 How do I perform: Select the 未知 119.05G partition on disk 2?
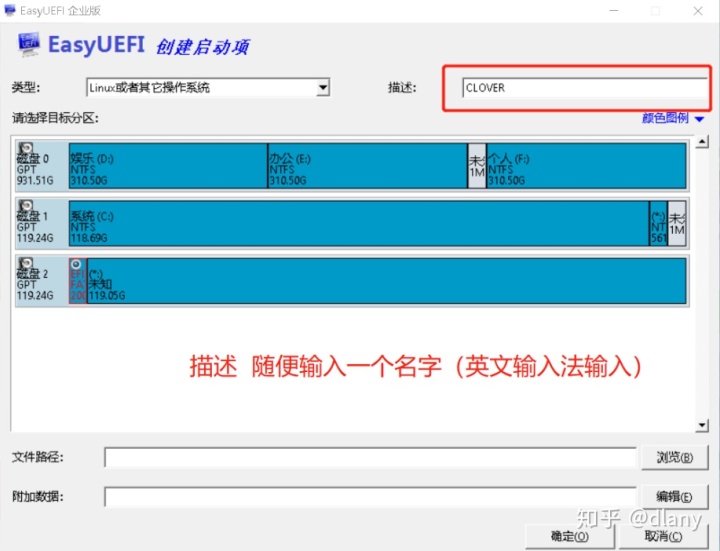387,281
